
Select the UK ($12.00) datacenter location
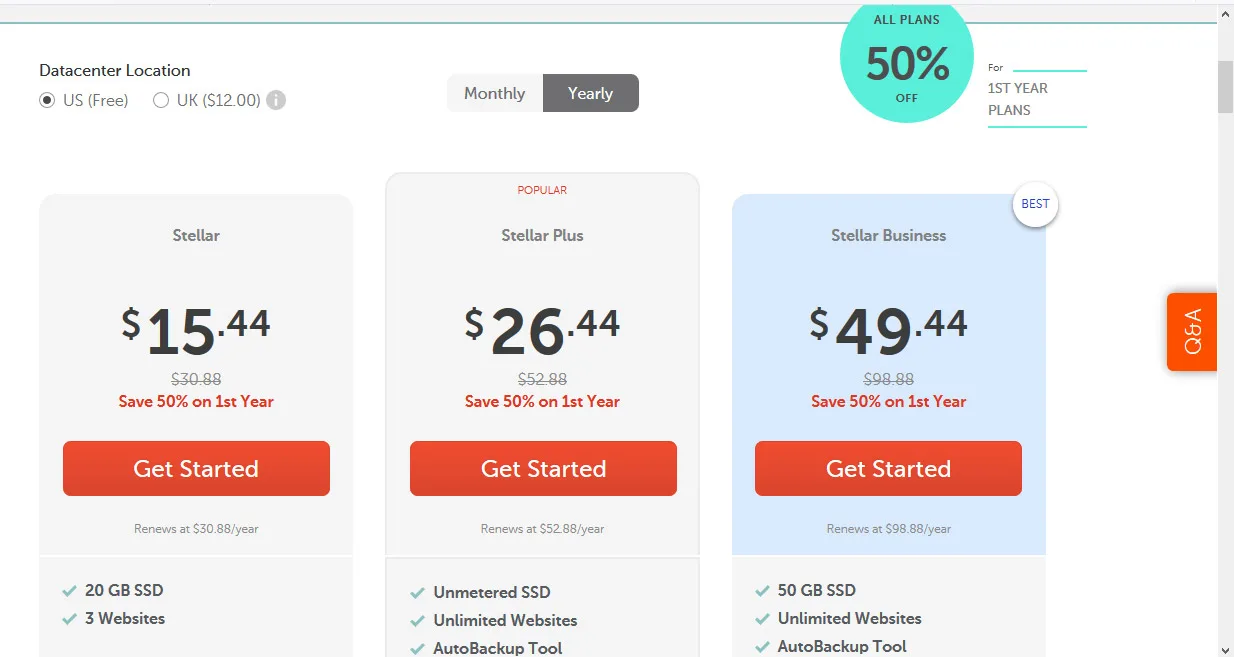160,100
